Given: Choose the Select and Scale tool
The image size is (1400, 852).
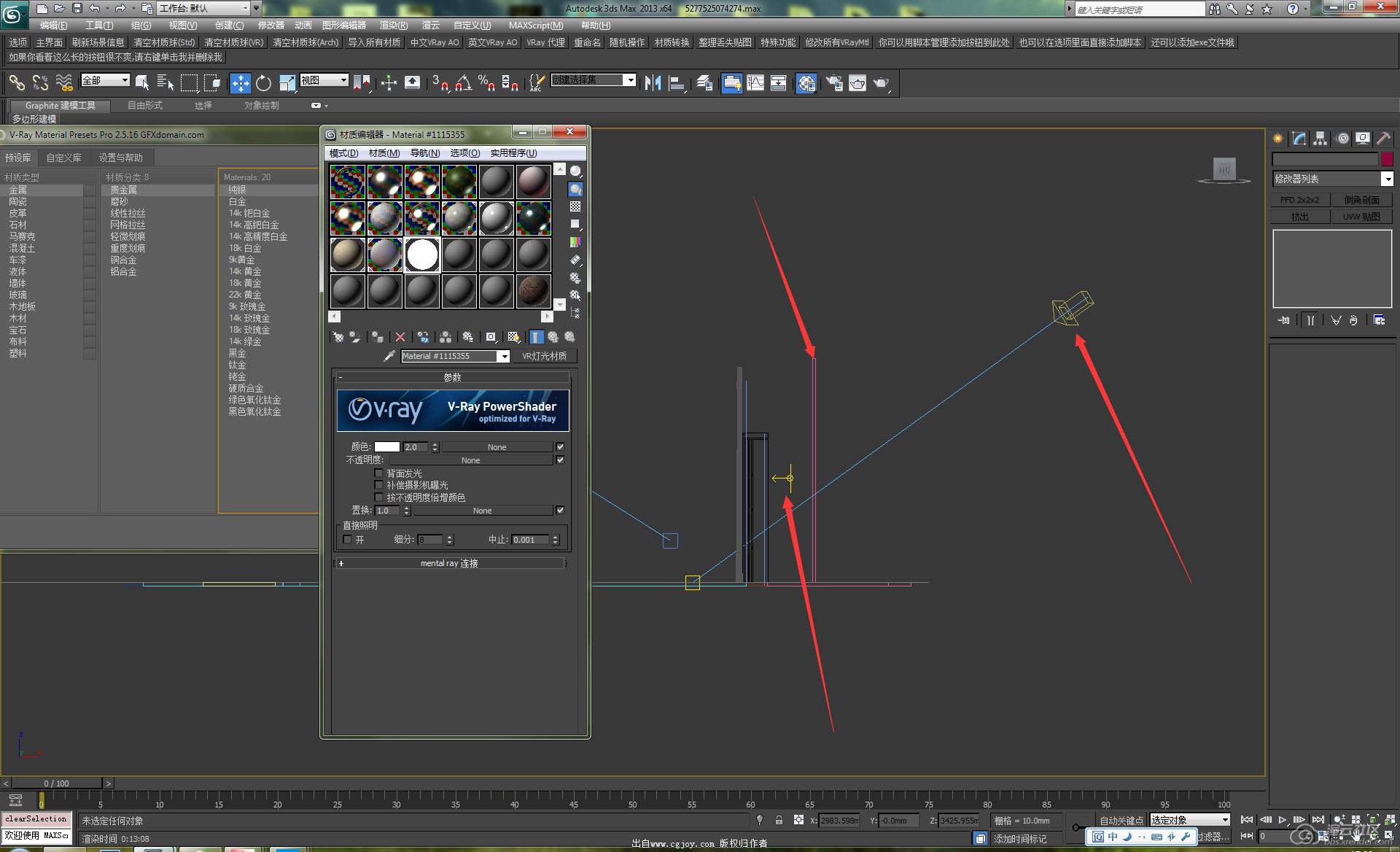Looking at the screenshot, I should pyautogui.click(x=287, y=83).
